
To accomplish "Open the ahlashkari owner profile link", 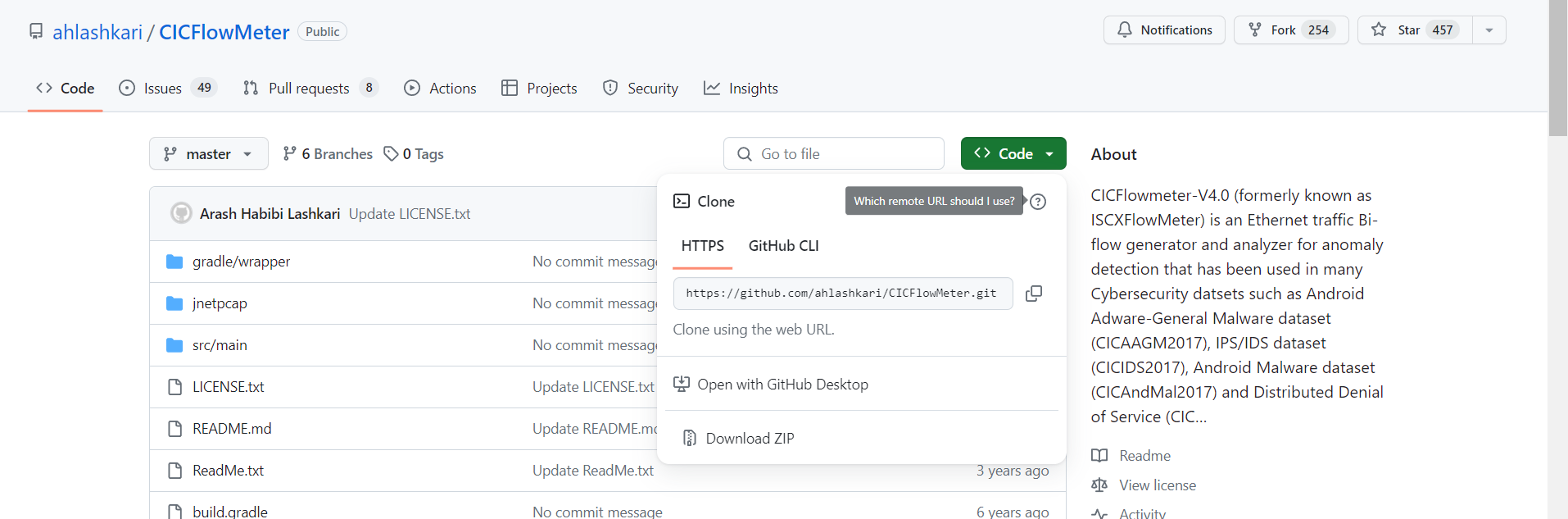I will coord(97,32).
